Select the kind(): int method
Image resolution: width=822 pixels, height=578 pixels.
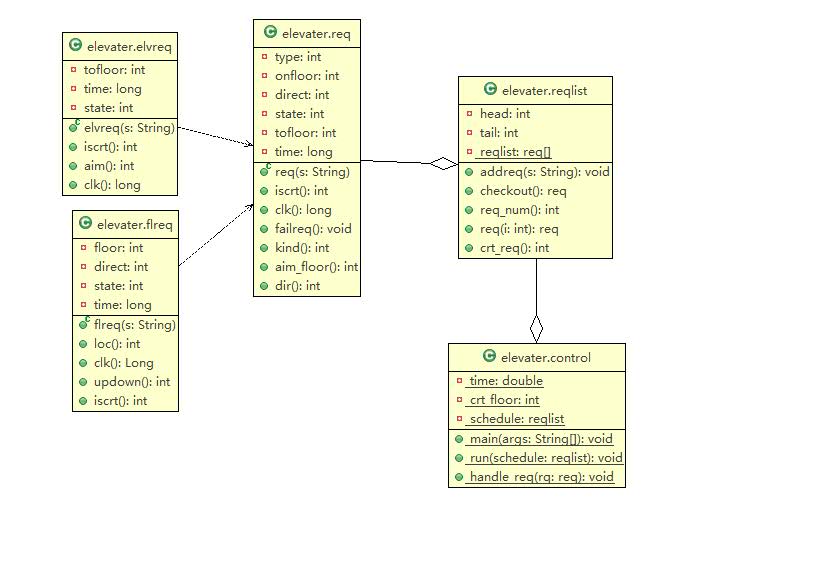[302, 248]
